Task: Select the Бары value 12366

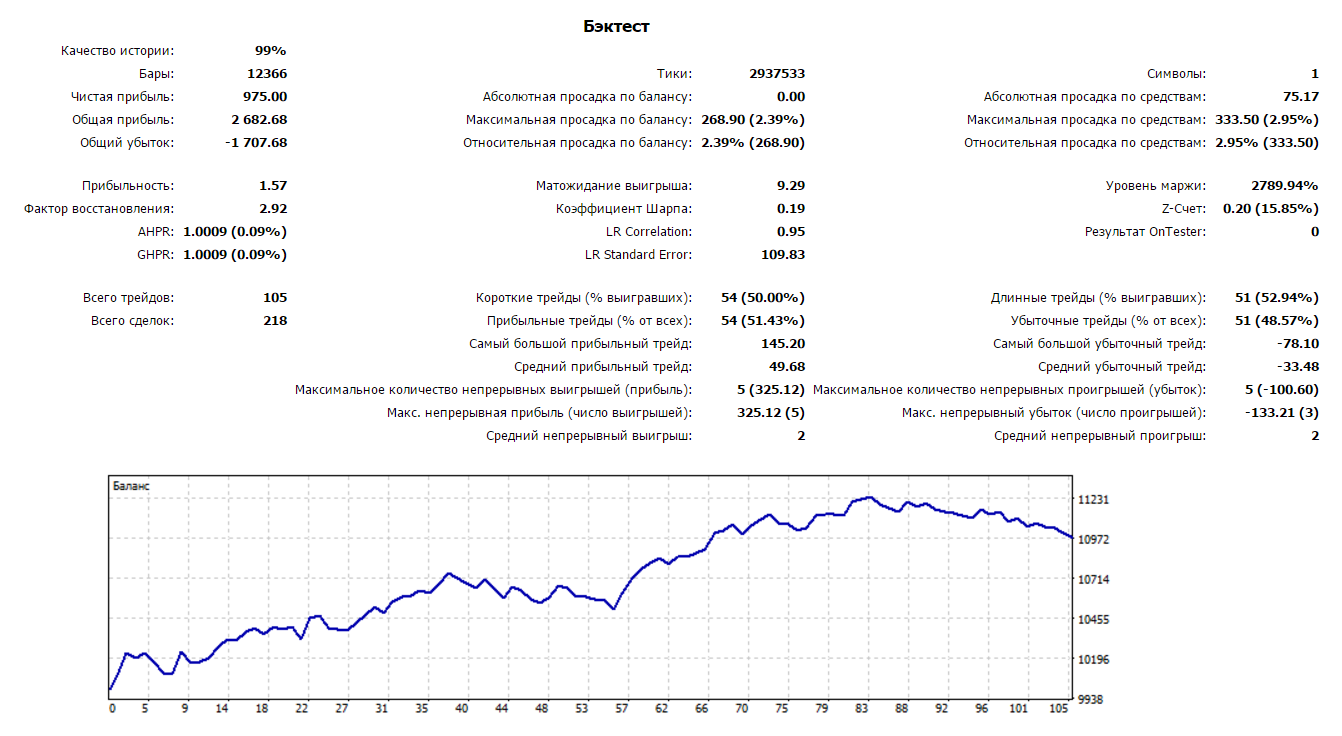Action: click(x=266, y=74)
